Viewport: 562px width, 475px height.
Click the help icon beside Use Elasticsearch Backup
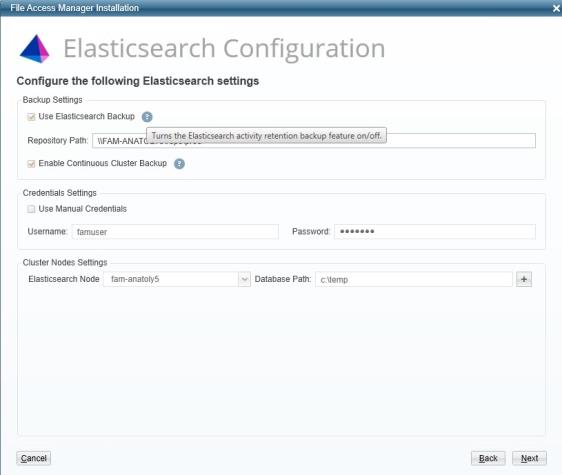[x=147, y=117]
